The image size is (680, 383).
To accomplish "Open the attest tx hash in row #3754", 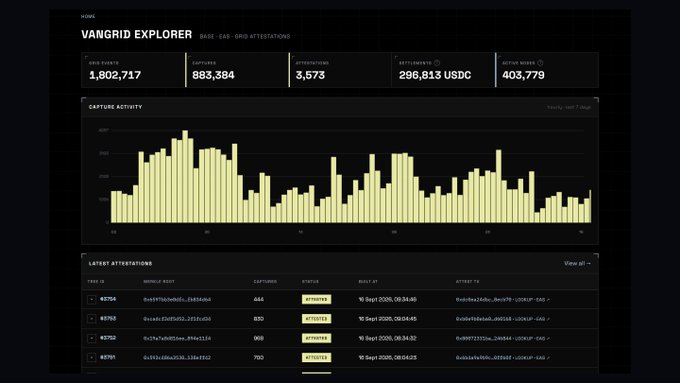I will [x=483, y=300].
